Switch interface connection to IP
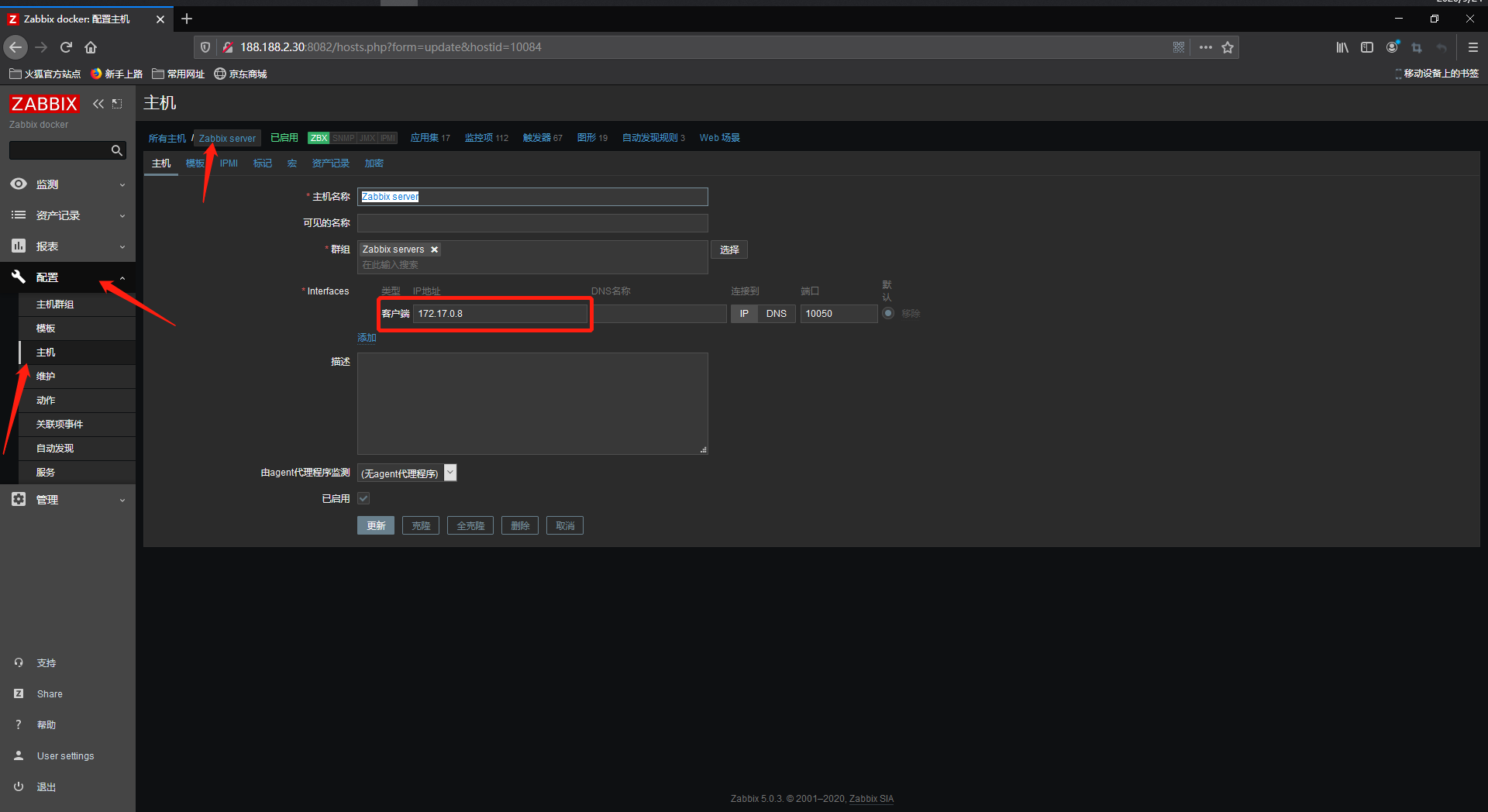Image resolution: width=1488 pixels, height=812 pixels. (744, 314)
